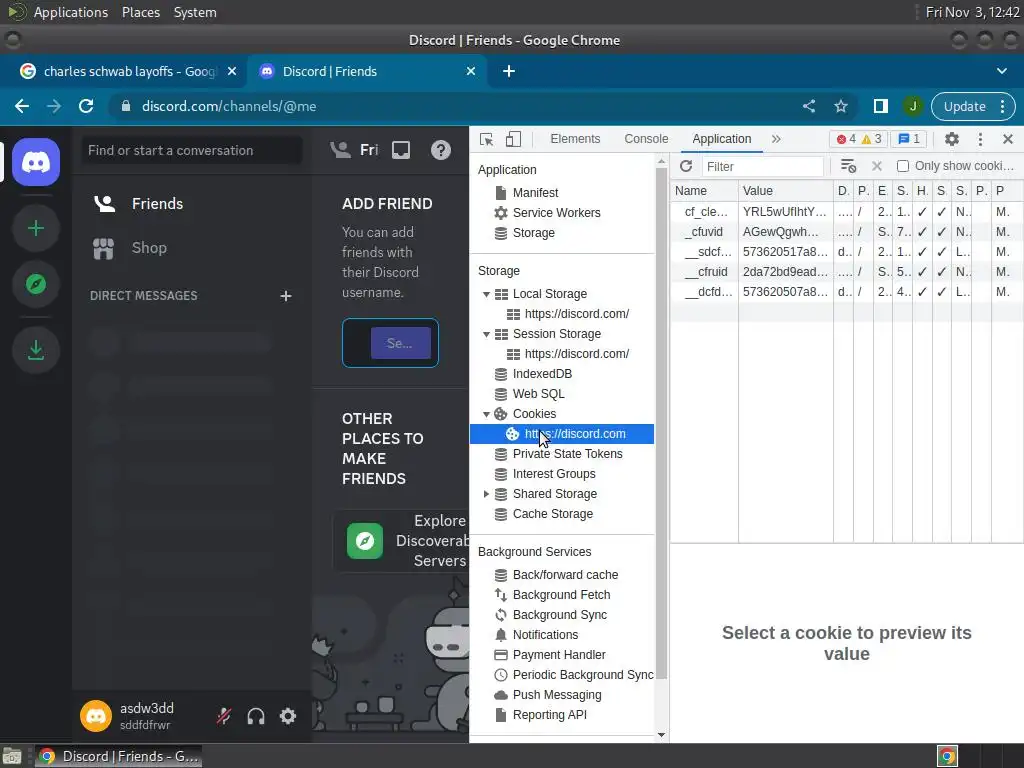Collapse the Cookies tree node
This screenshot has height=768, width=1024.
click(486, 414)
